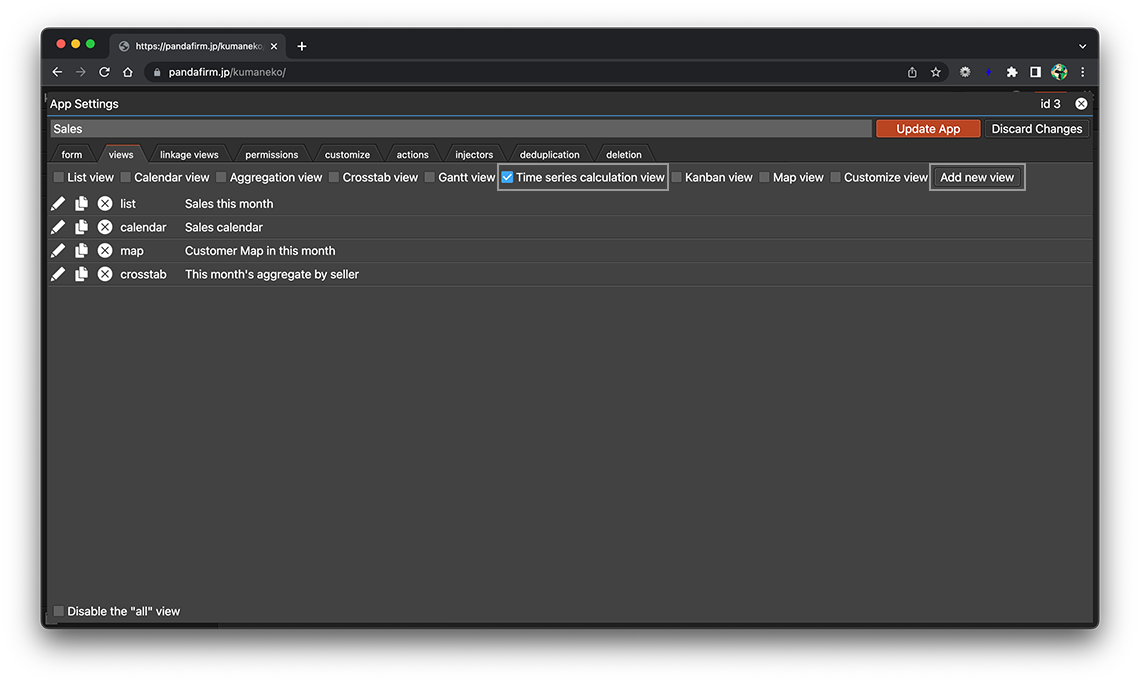Switch to the permissions tab
The height and width of the screenshot is (683, 1140).
click(271, 155)
